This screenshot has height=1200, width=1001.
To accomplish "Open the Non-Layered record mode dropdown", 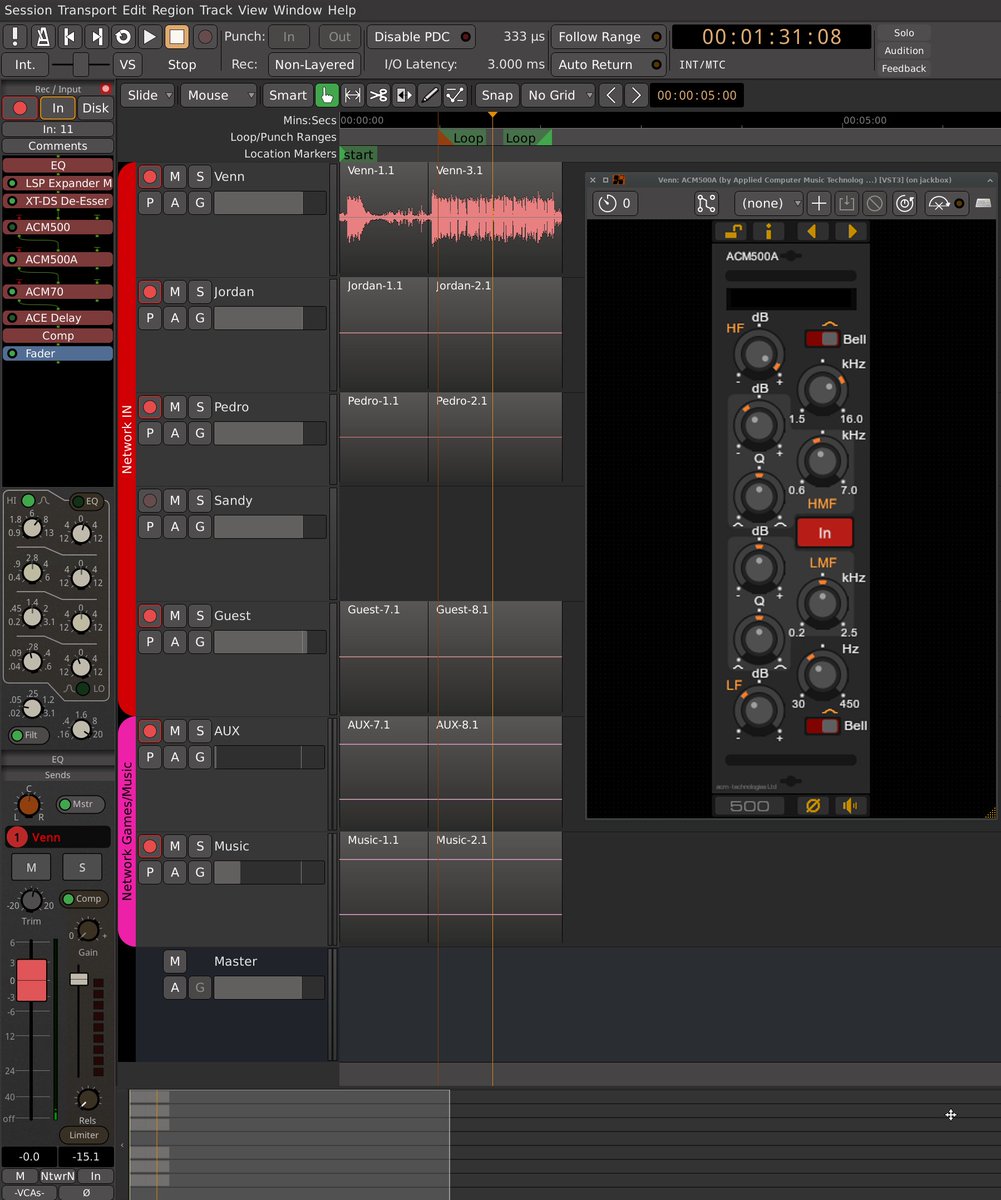I will (x=314, y=64).
